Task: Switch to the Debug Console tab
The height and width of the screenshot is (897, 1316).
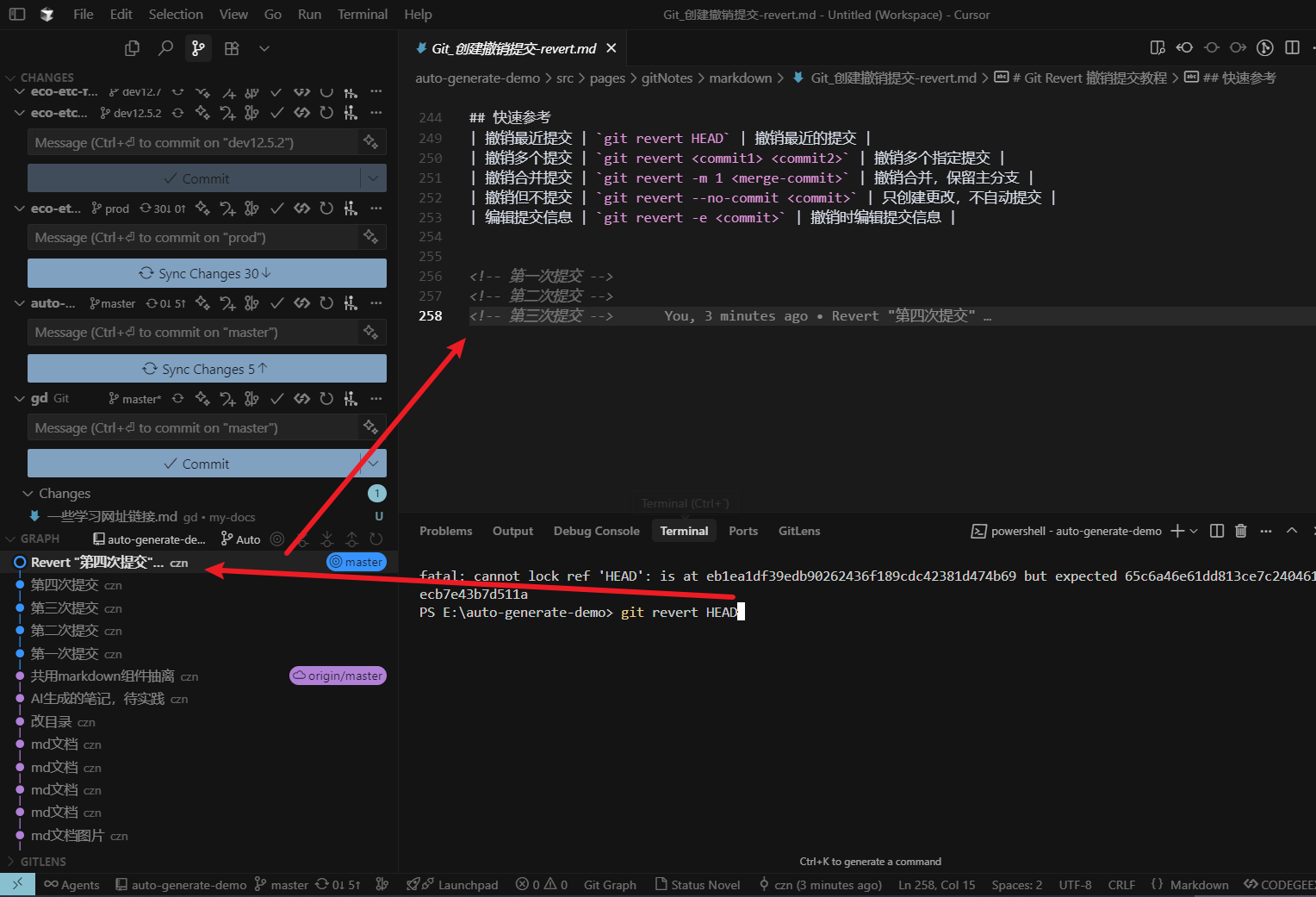Action: [596, 531]
